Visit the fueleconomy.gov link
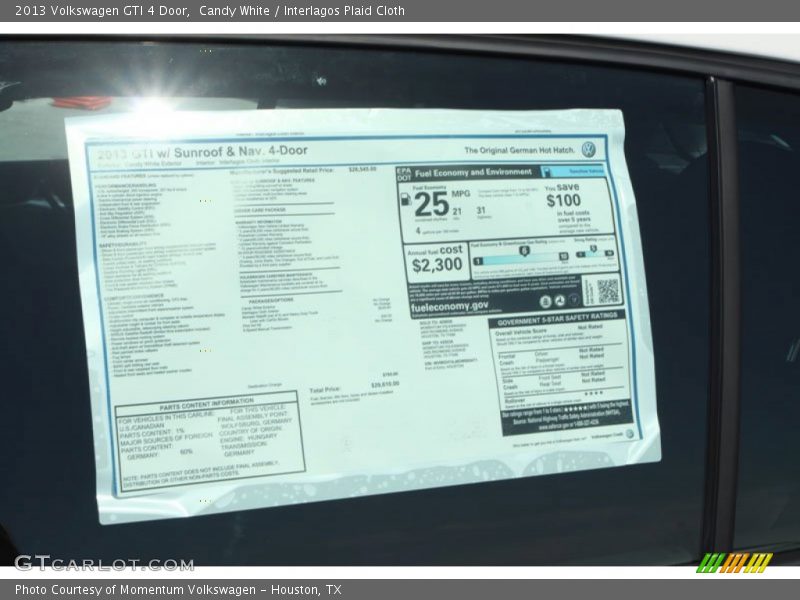800x600 pixels. click(451, 305)
